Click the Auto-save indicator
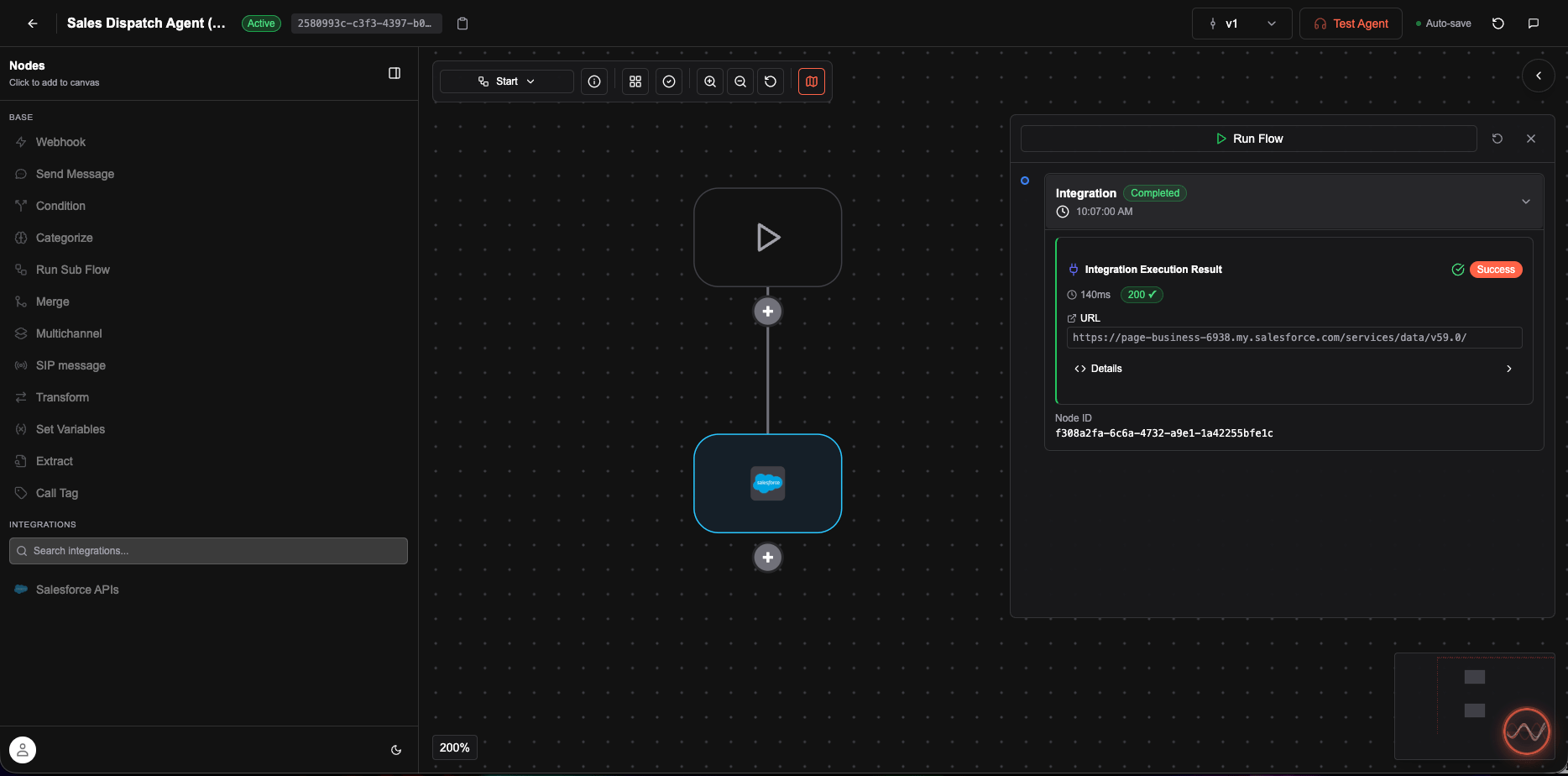 tap(1443, 24)
